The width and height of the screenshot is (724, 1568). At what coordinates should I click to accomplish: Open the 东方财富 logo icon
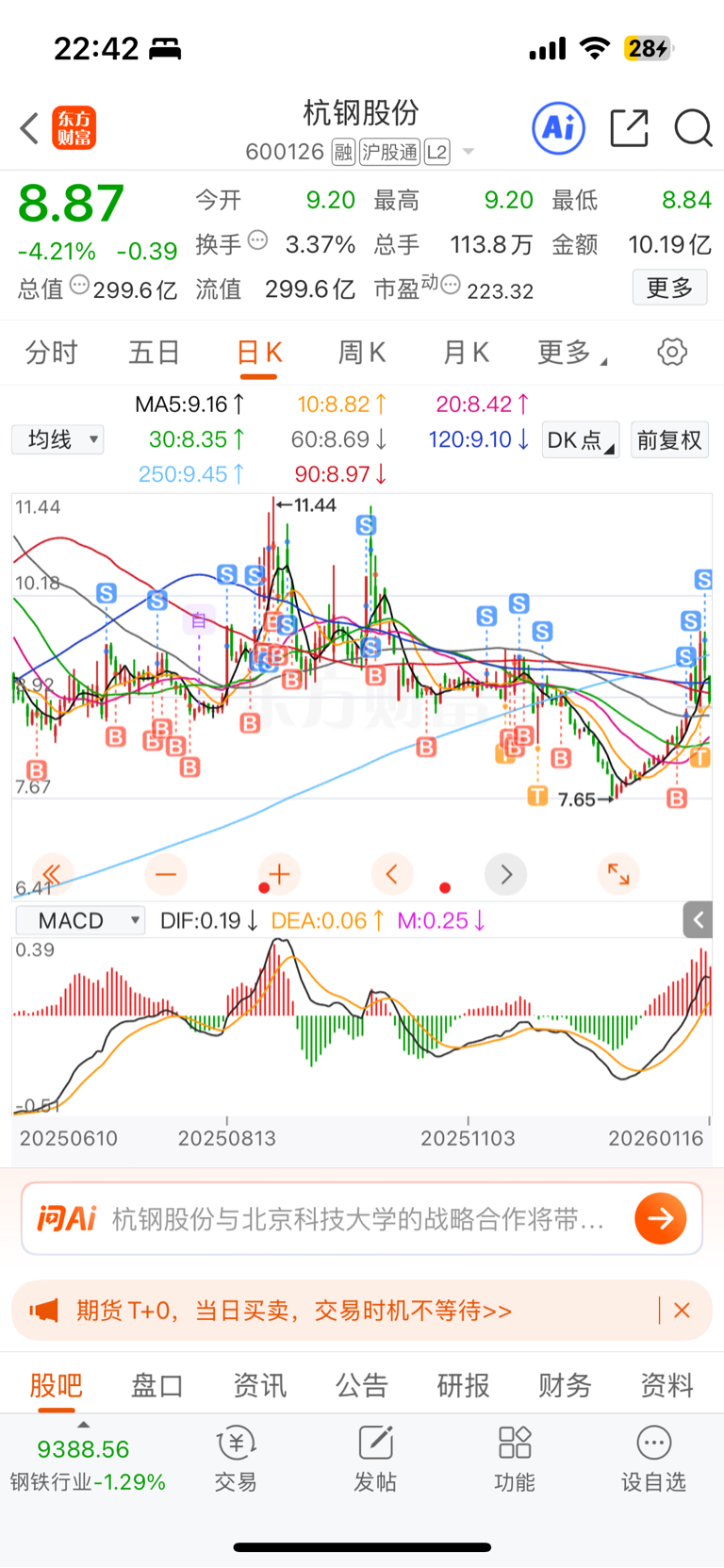click(74, 128)
